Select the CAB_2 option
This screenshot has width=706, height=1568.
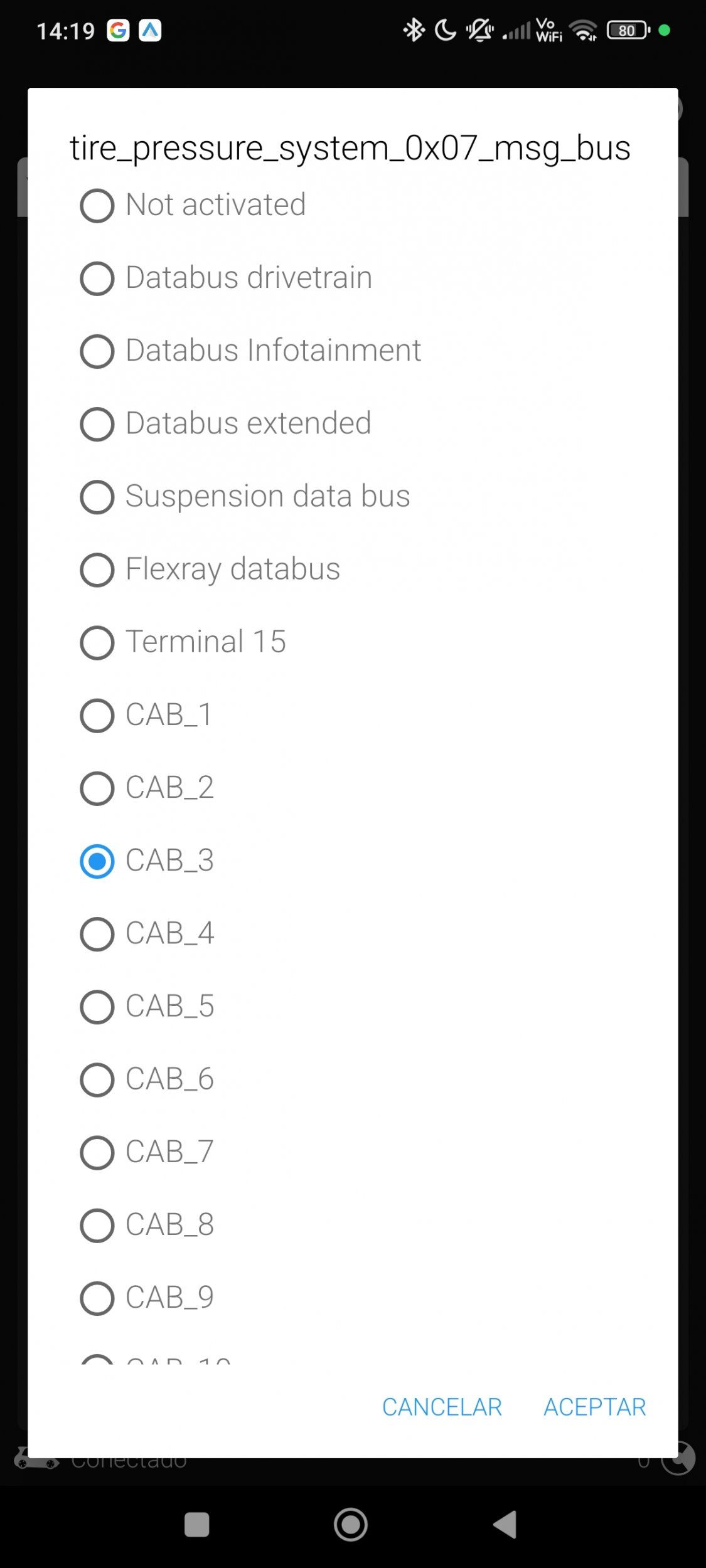point(97,788)
